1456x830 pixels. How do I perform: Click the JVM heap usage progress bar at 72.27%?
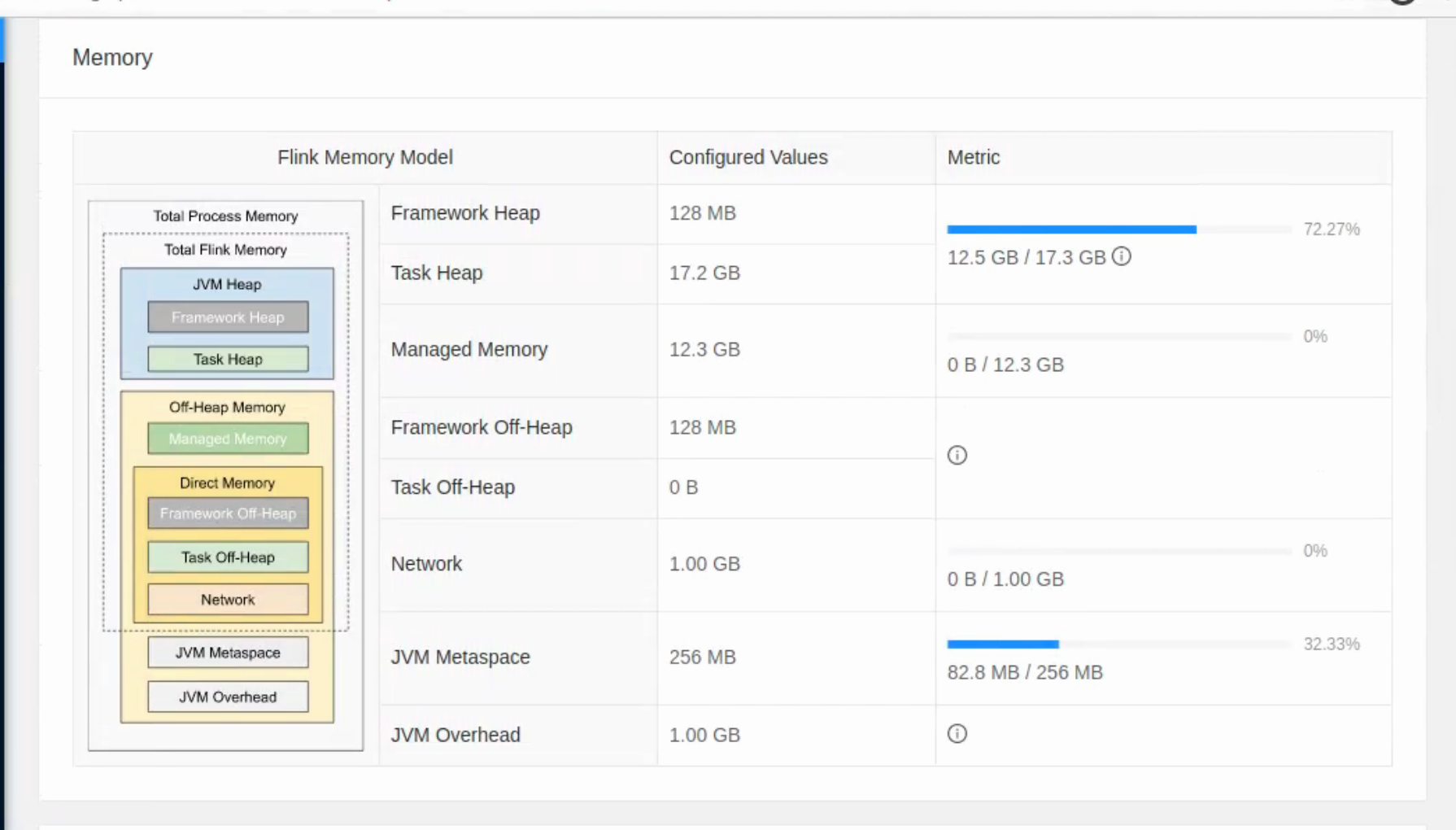pos(1119,229)
